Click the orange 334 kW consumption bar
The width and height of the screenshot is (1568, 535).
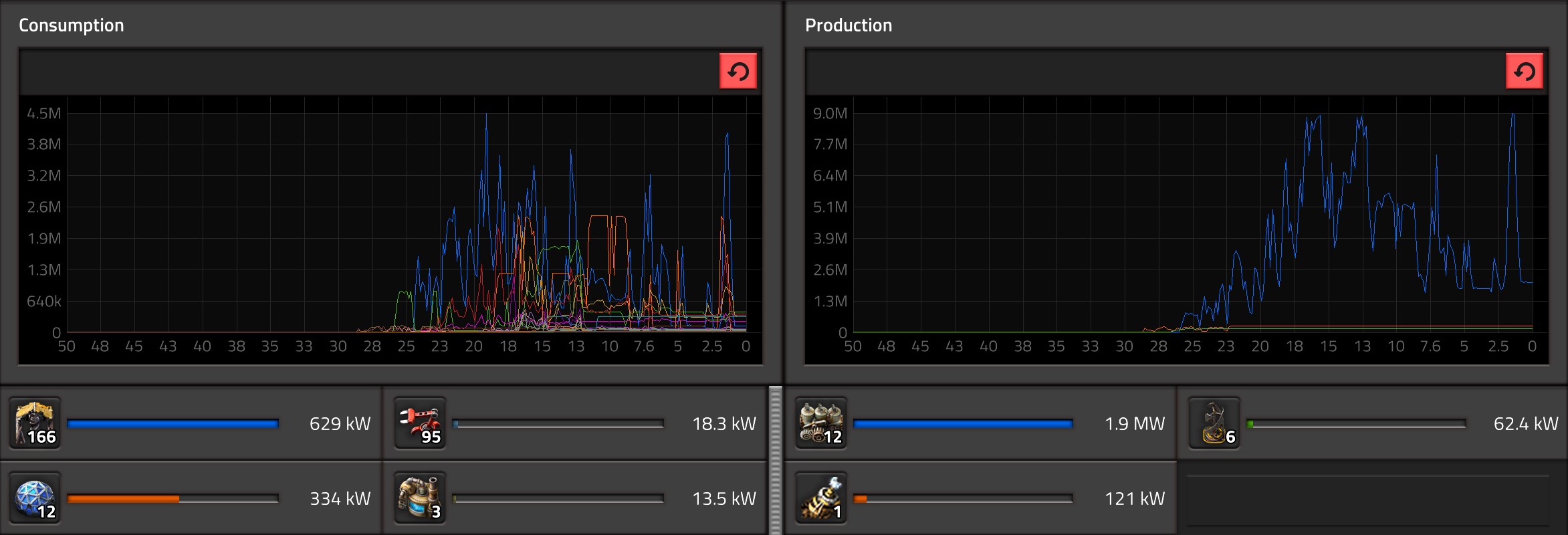pyautogui.click(x=173, y=499)
